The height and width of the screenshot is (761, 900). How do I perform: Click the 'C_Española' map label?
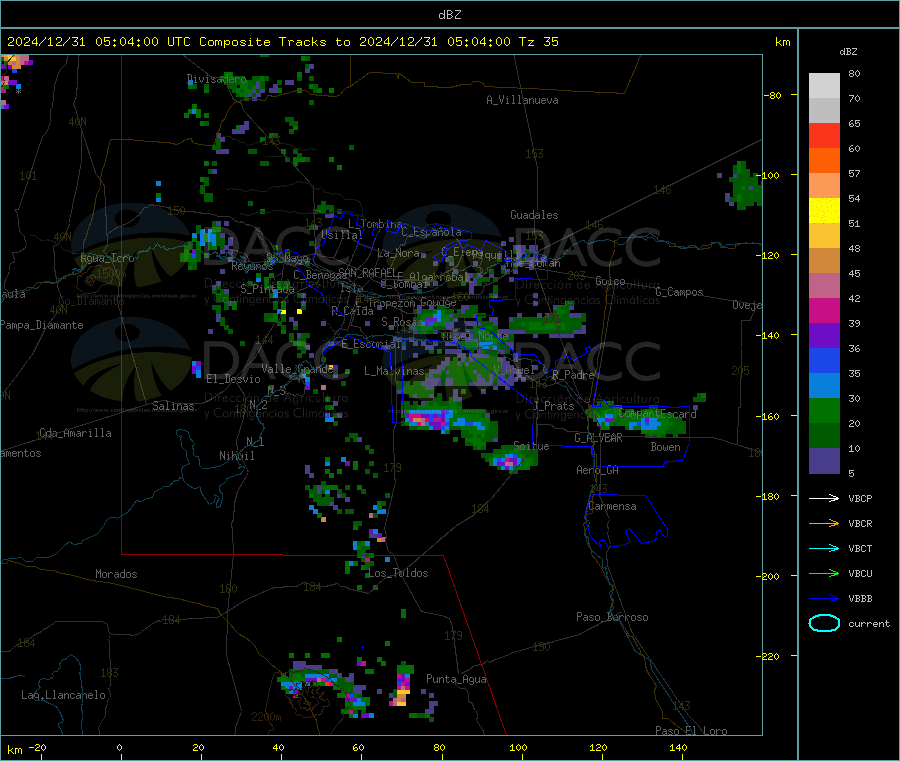click(x=431, y=232)
